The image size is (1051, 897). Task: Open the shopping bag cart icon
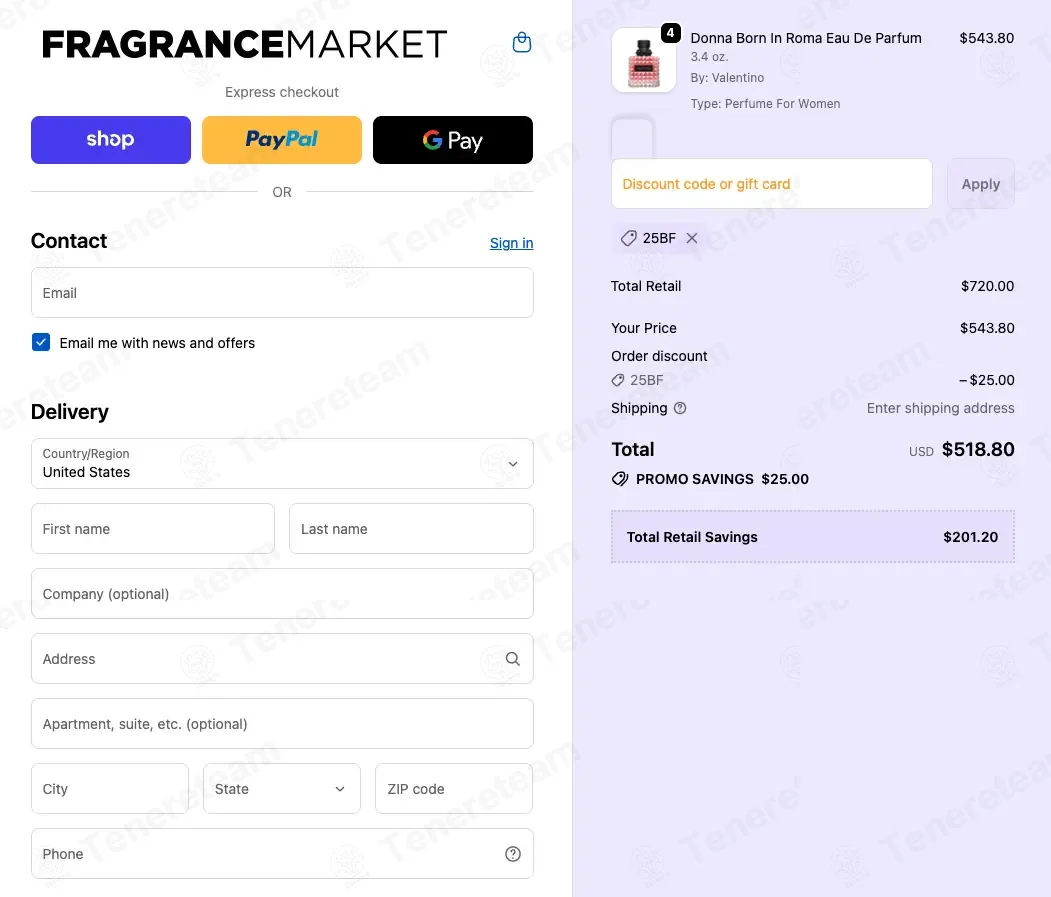(x=521, y=42)
